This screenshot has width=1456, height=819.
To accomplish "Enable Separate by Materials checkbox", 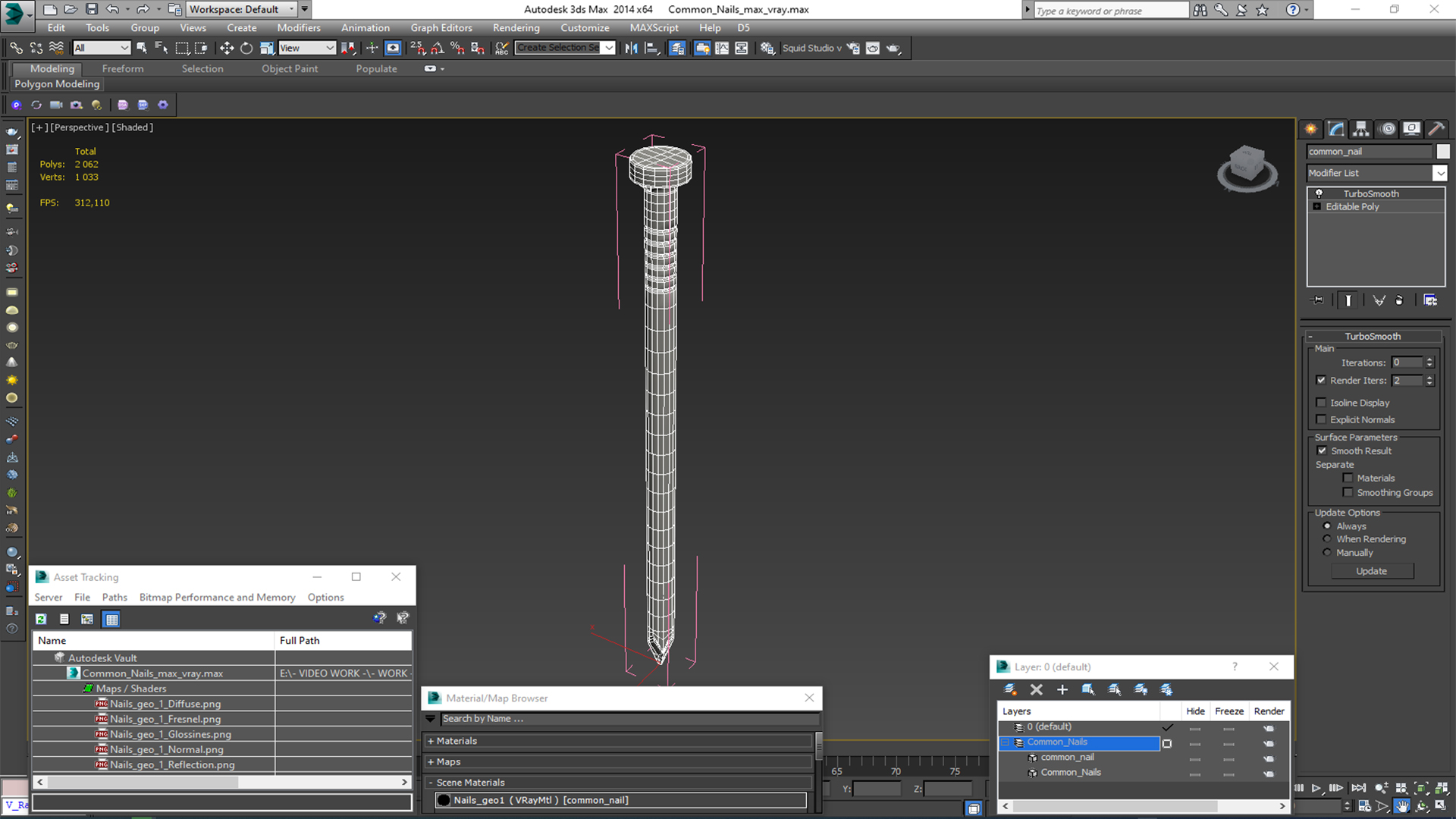I will 1348,478.
